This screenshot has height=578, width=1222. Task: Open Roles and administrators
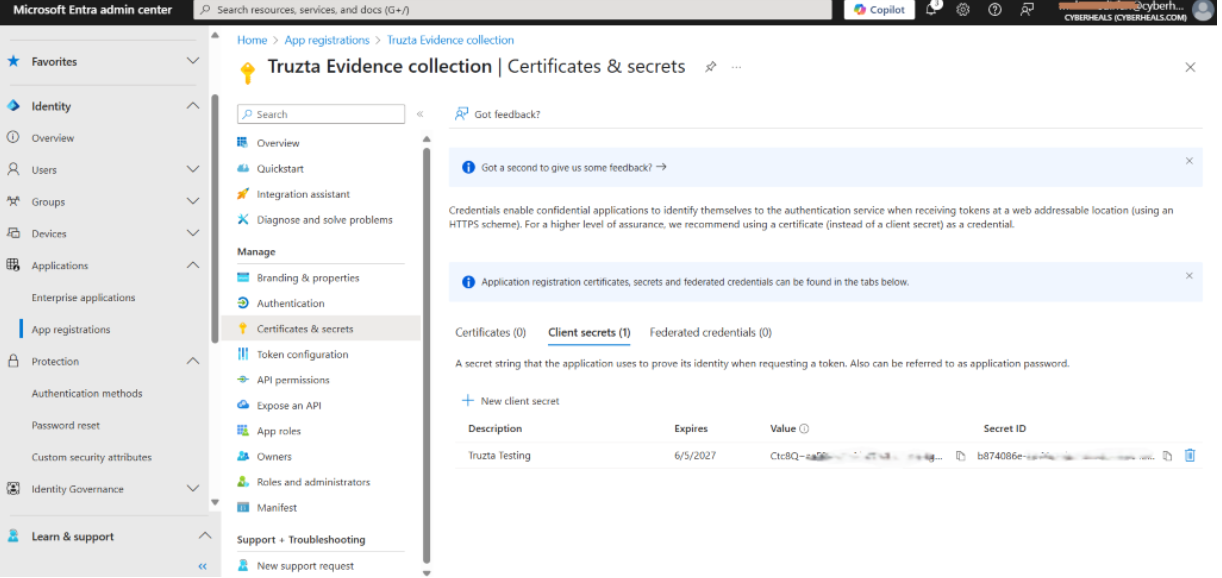[x=313, y=482]
